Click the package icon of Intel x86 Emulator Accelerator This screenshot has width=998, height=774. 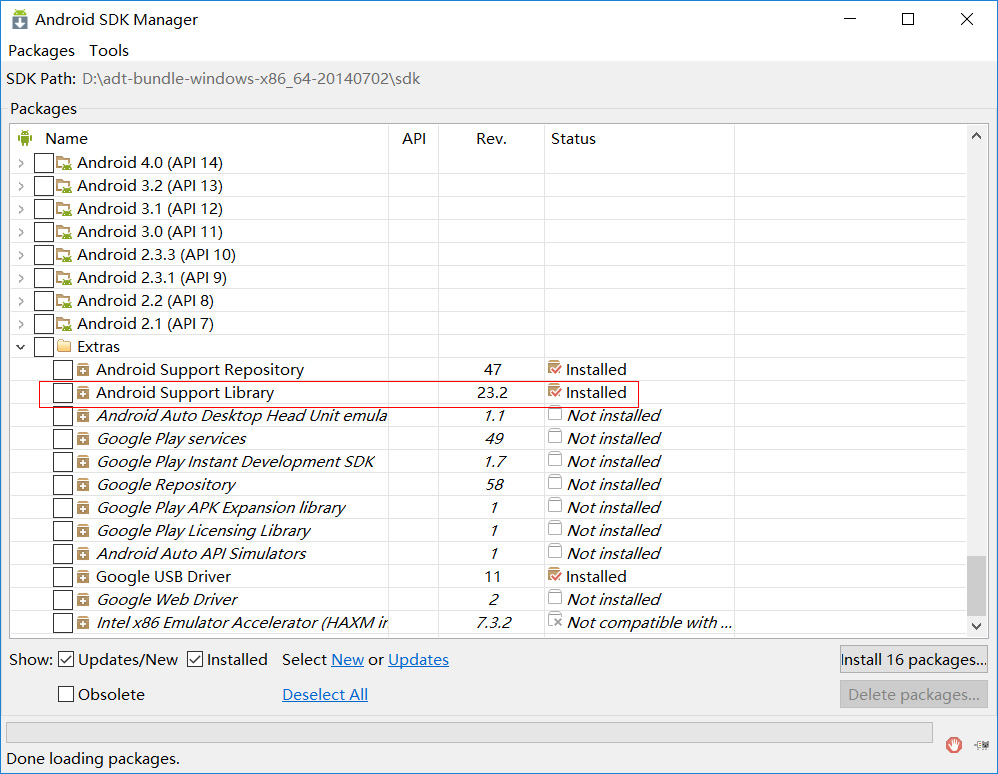[83, 623]
